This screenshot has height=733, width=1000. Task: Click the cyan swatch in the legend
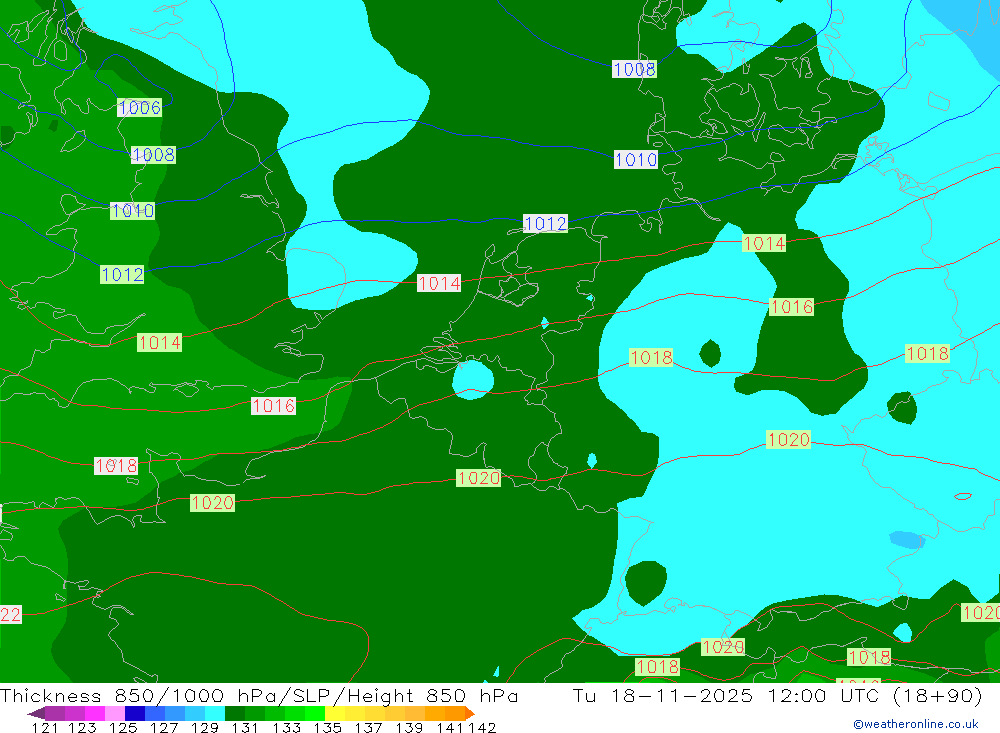(215, 713)
